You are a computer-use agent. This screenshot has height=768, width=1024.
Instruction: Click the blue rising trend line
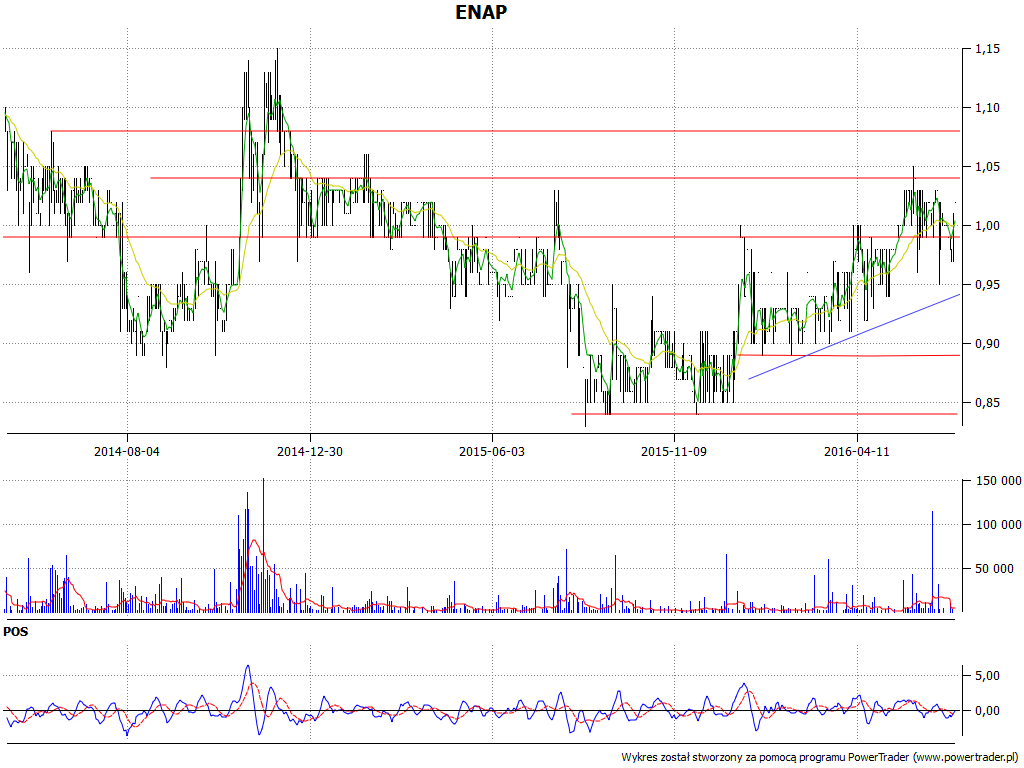click(854, 336)
